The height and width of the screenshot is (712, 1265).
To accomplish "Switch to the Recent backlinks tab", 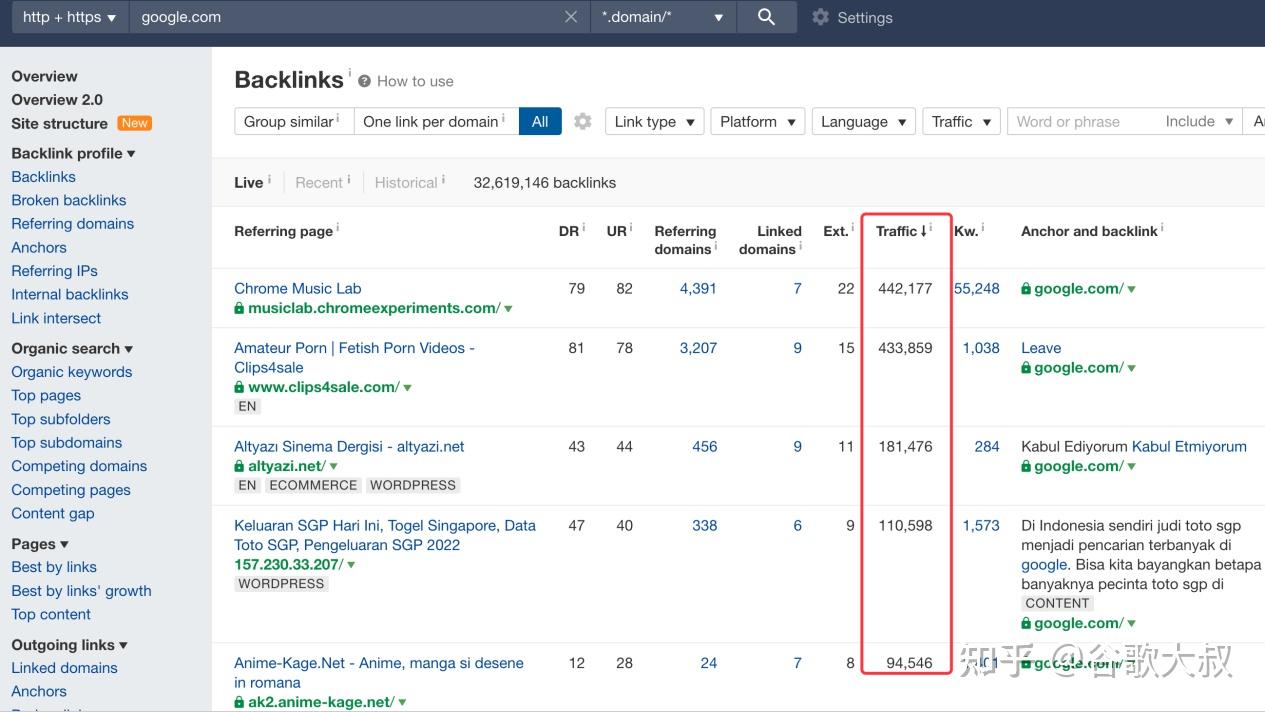I will [319, 182].
